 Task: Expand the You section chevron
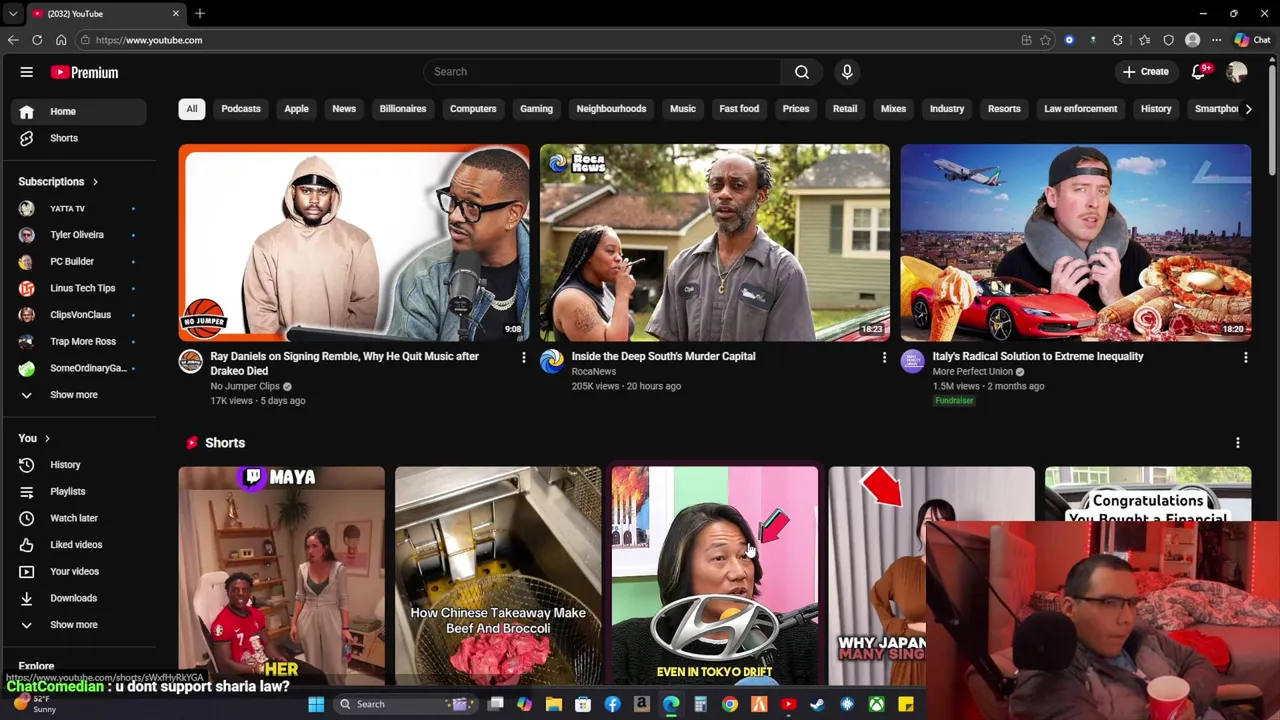[x=47, y=439]
